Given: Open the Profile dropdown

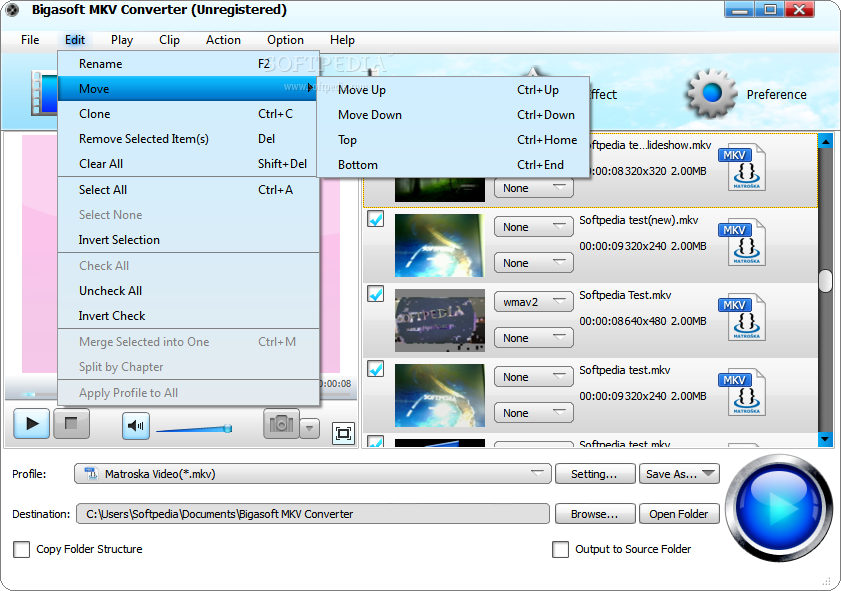Looking at the screenshot, I should click(x=313, y=474).
